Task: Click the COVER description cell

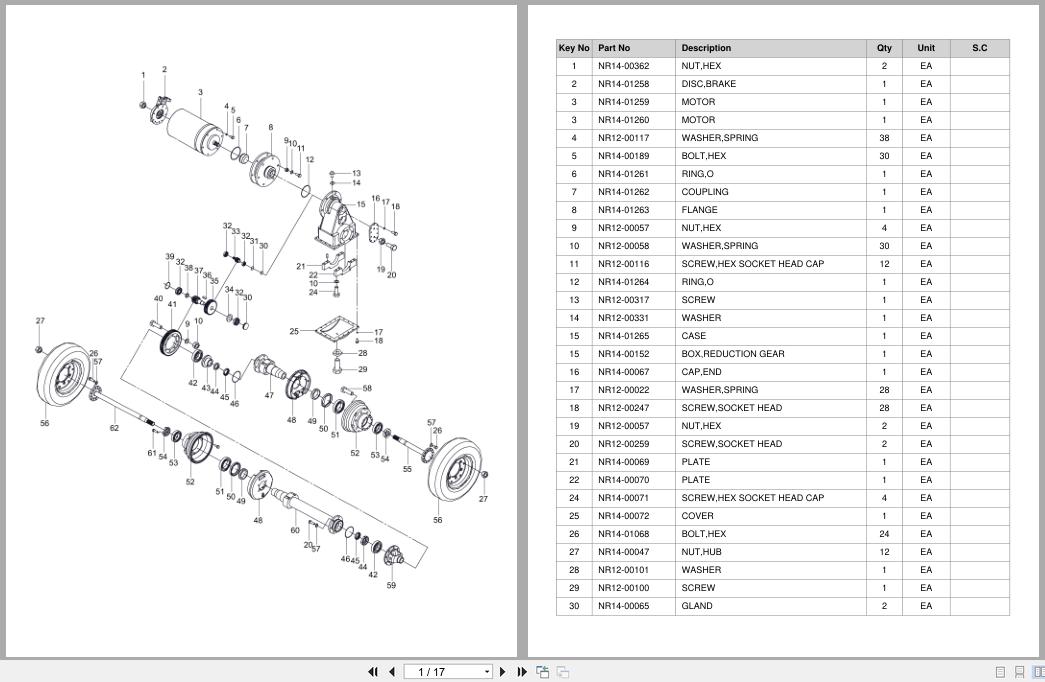Action: point(771,516)
